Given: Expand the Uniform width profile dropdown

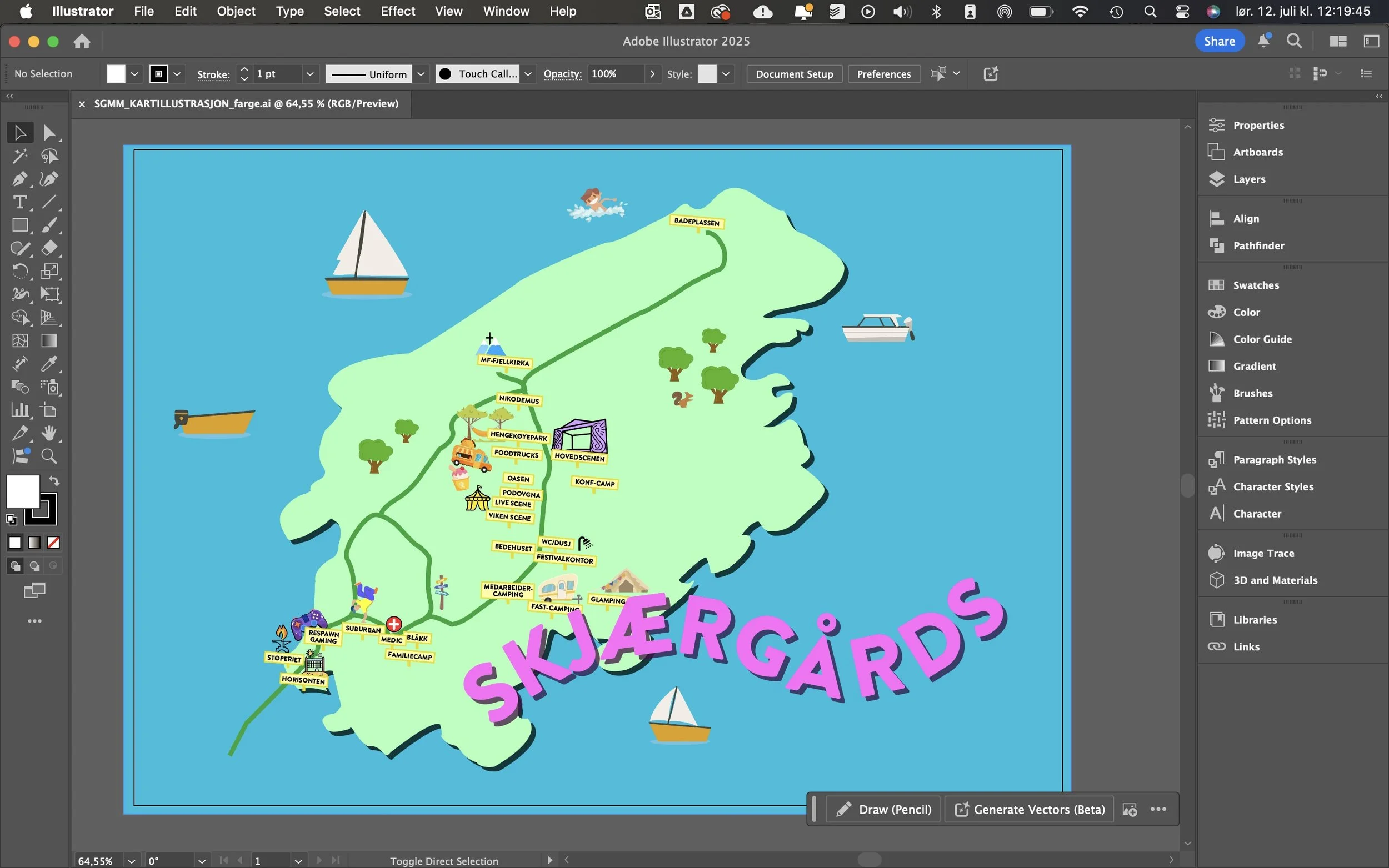Looking at the screenshot, I should (421, 74).
